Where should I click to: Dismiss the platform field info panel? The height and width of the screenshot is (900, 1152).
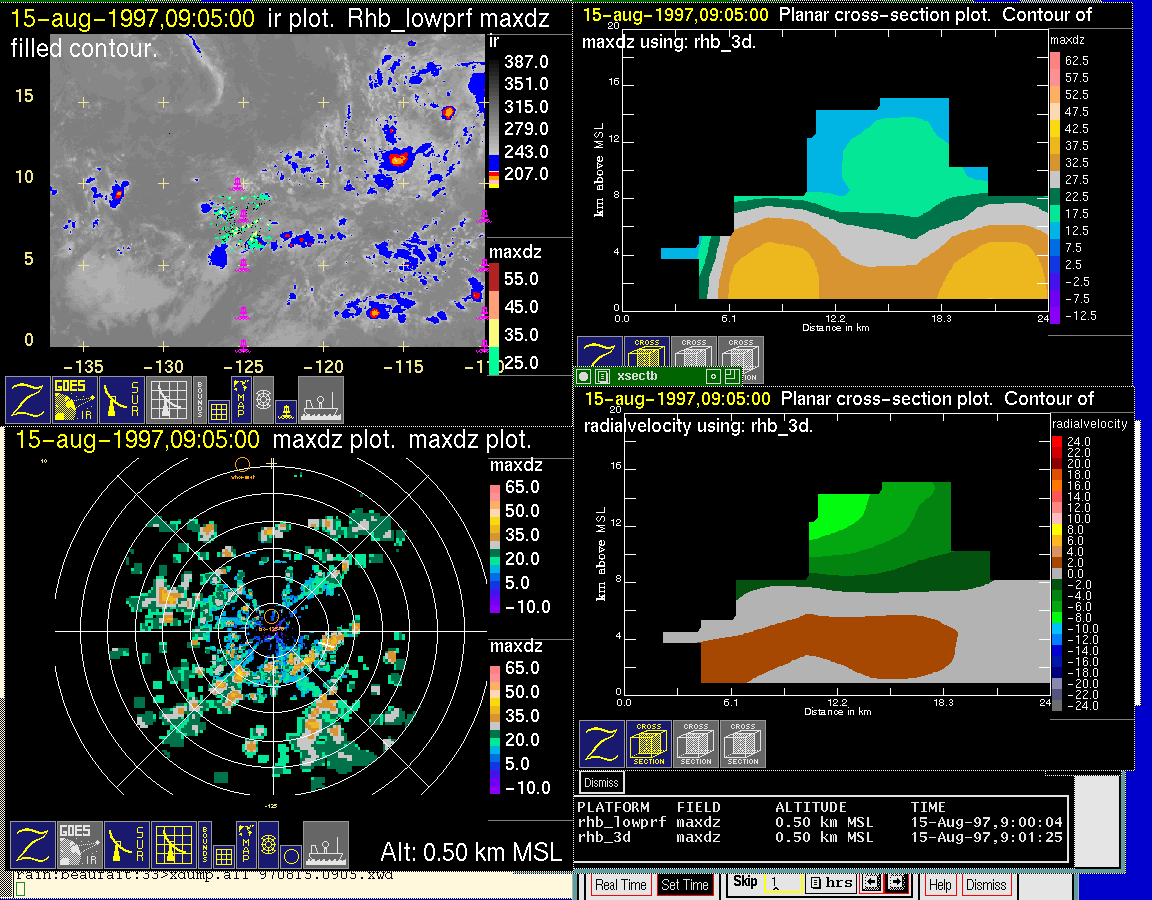pyautogui.click(x=601, y=782)
